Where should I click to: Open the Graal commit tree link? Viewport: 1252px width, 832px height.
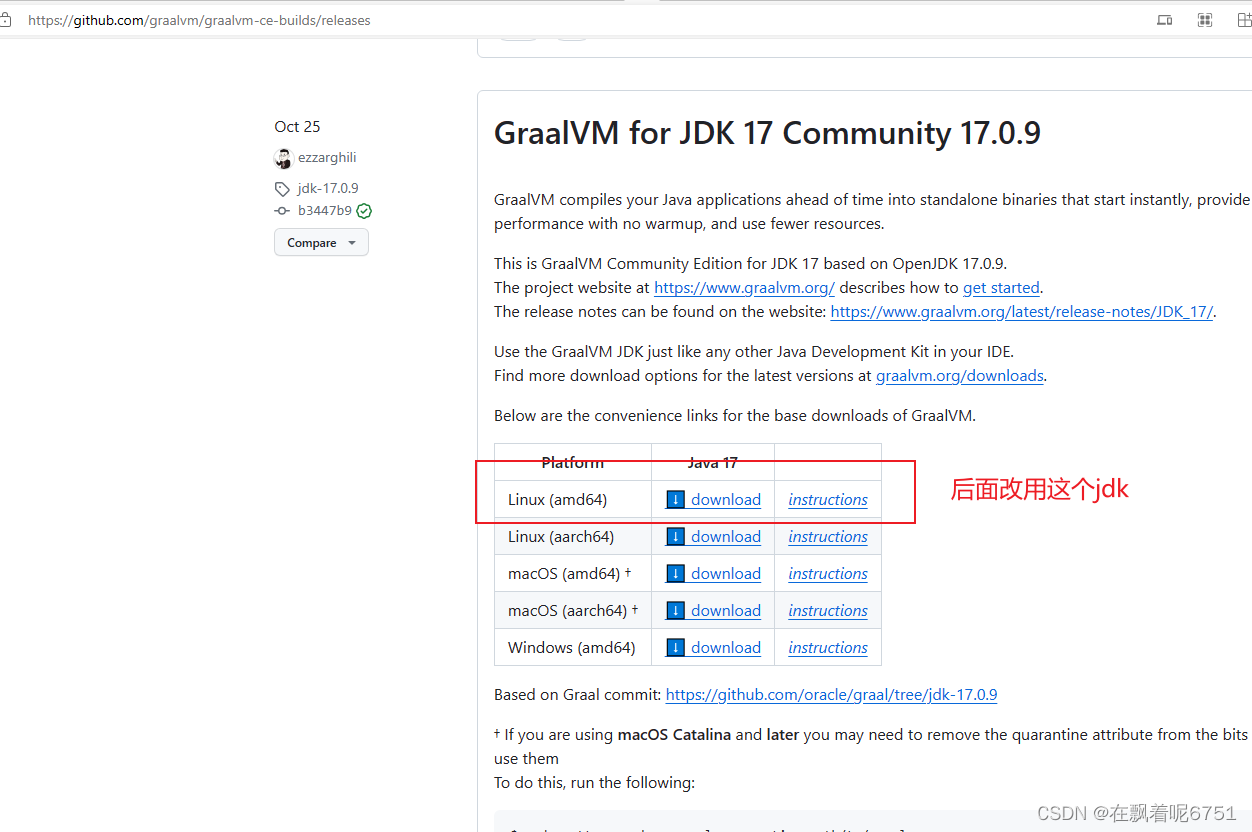click(831, 694)
